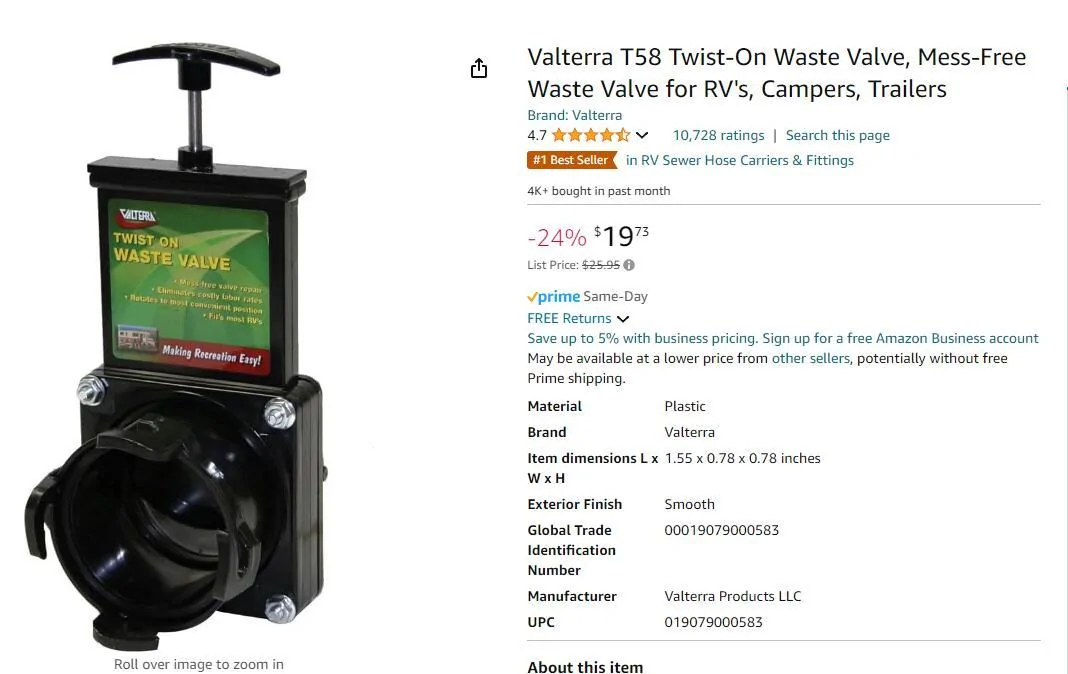Screen dimensions: 1068x674
Task: Click the 4.7 rating number
Action: click(x=537, y=135)
